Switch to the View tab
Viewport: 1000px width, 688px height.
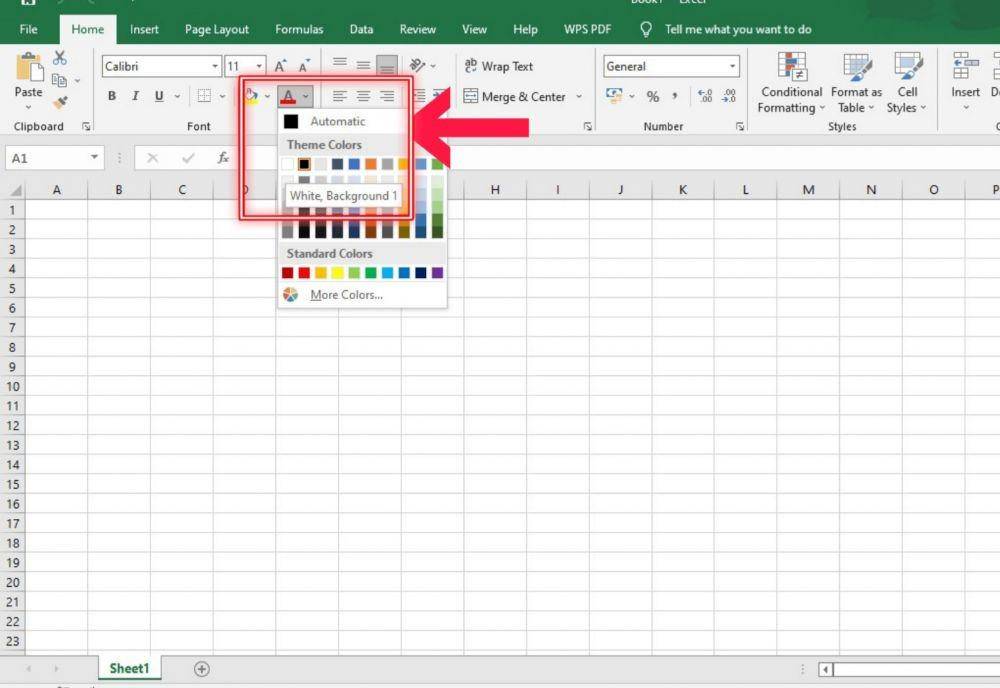[x=474, y=29]
